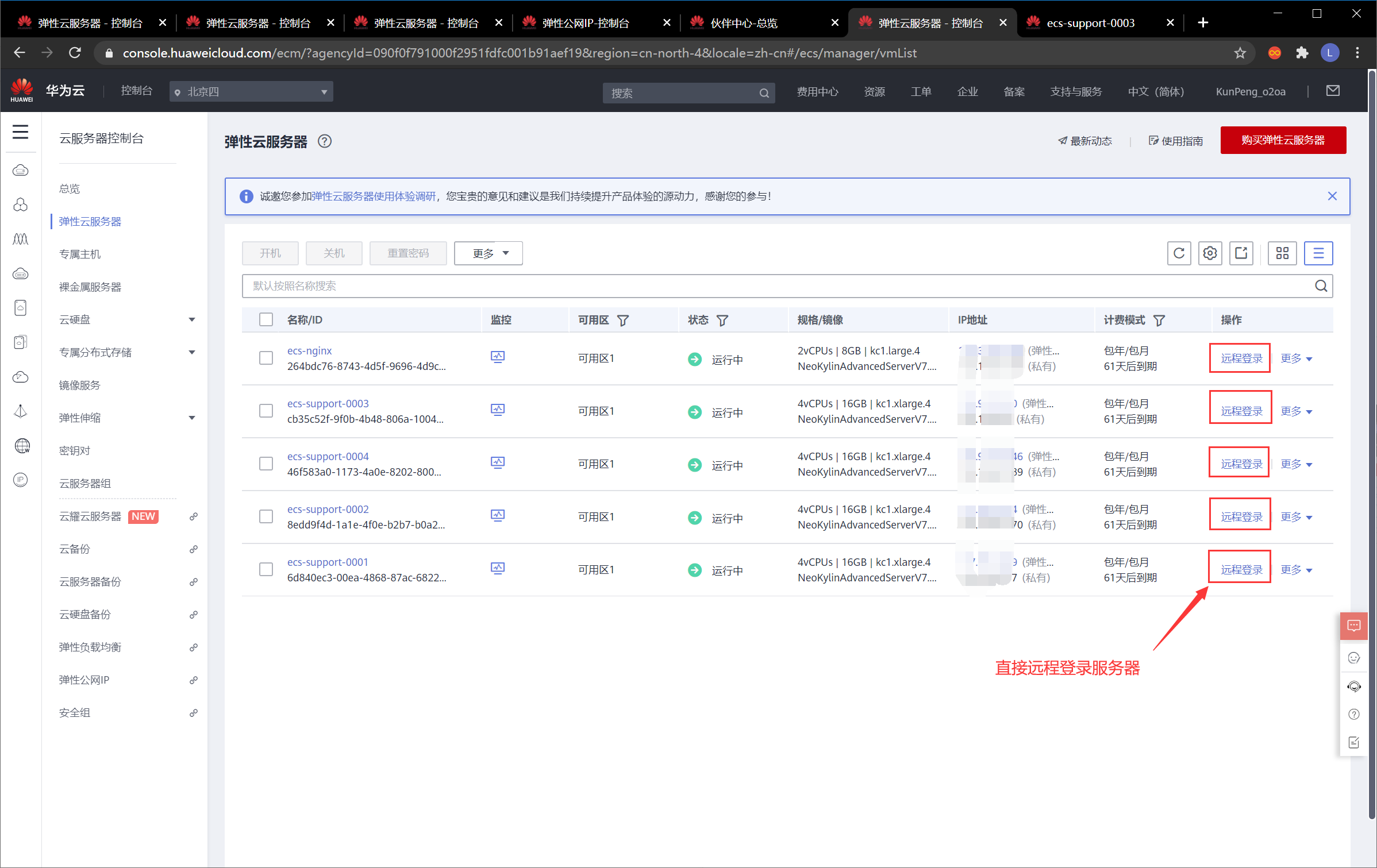Click 购买弹性云服务器 button
The image size is (1377, 868).
coord(1283,140)
